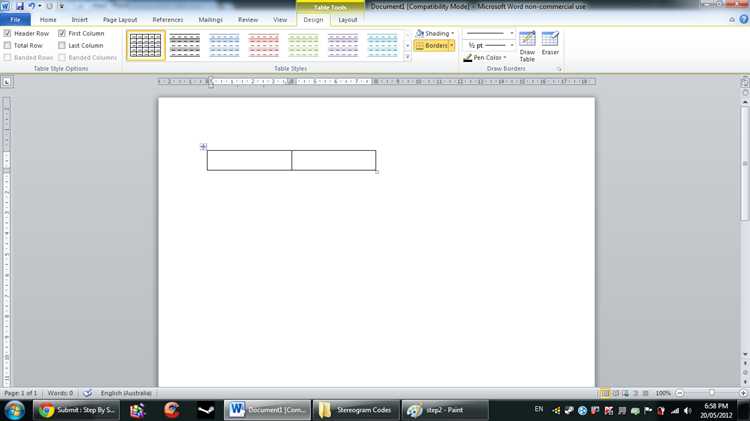Open the Windows Start orb
The height and width of the screenshot is (421, 750).
pyautogui.click(x=14, y=410)
